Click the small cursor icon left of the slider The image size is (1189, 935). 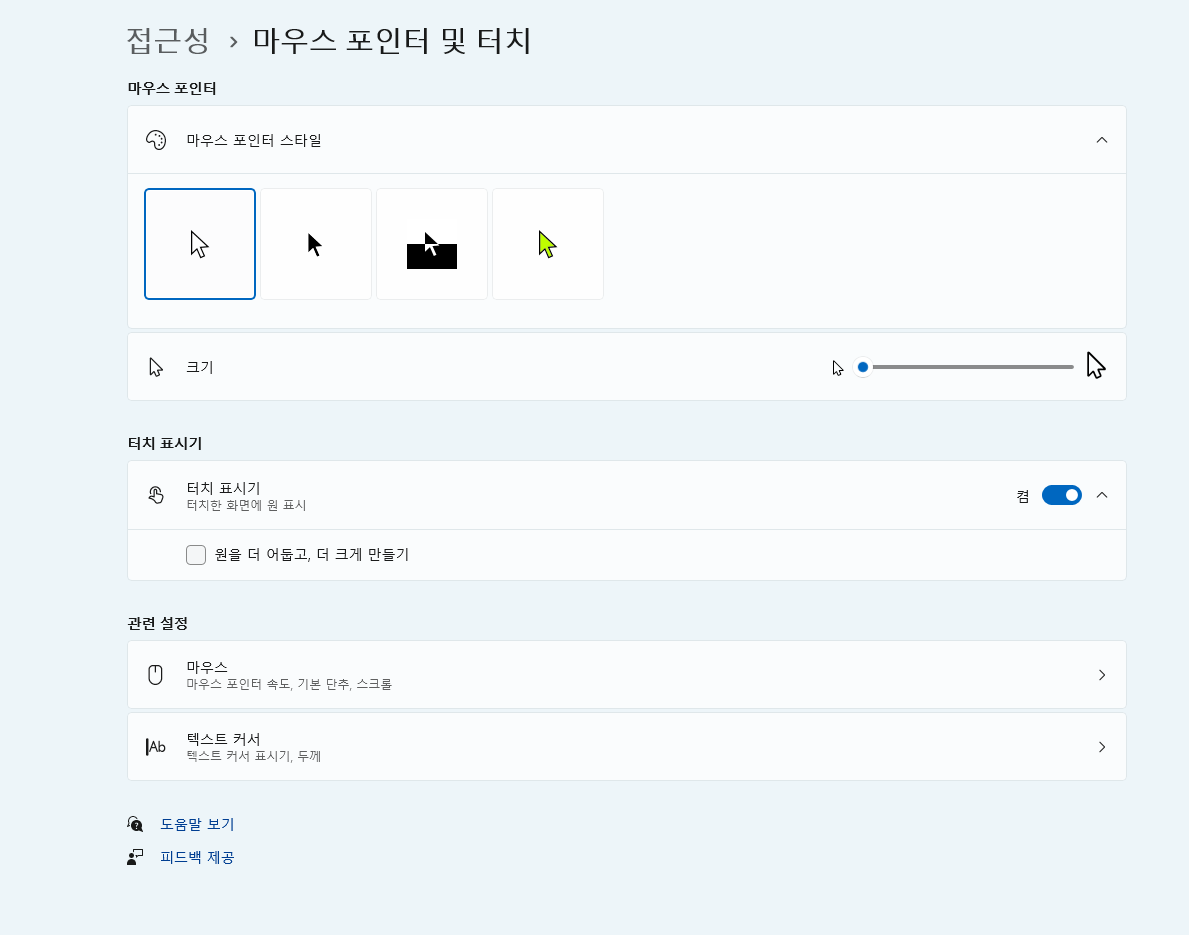836,367
